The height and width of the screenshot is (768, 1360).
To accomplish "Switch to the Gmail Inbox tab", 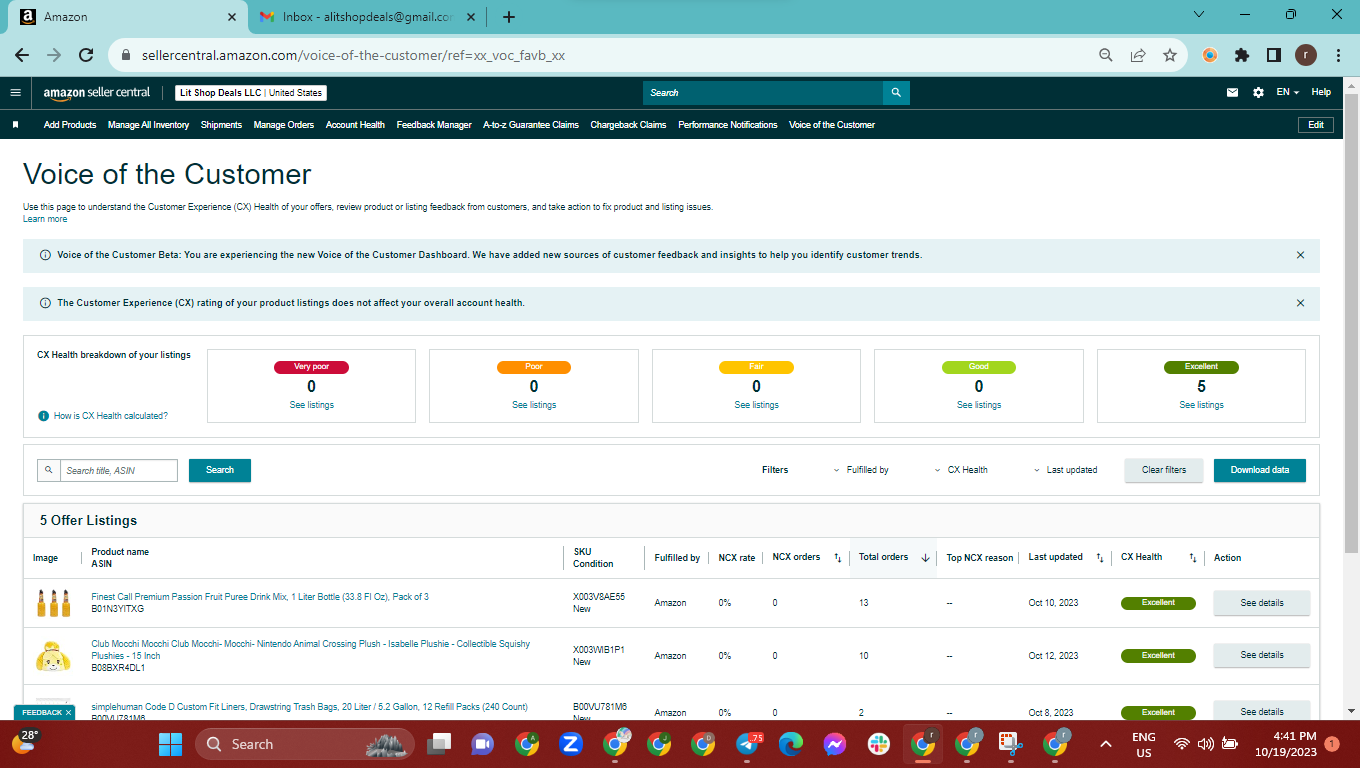I will (x=365, y=17).
